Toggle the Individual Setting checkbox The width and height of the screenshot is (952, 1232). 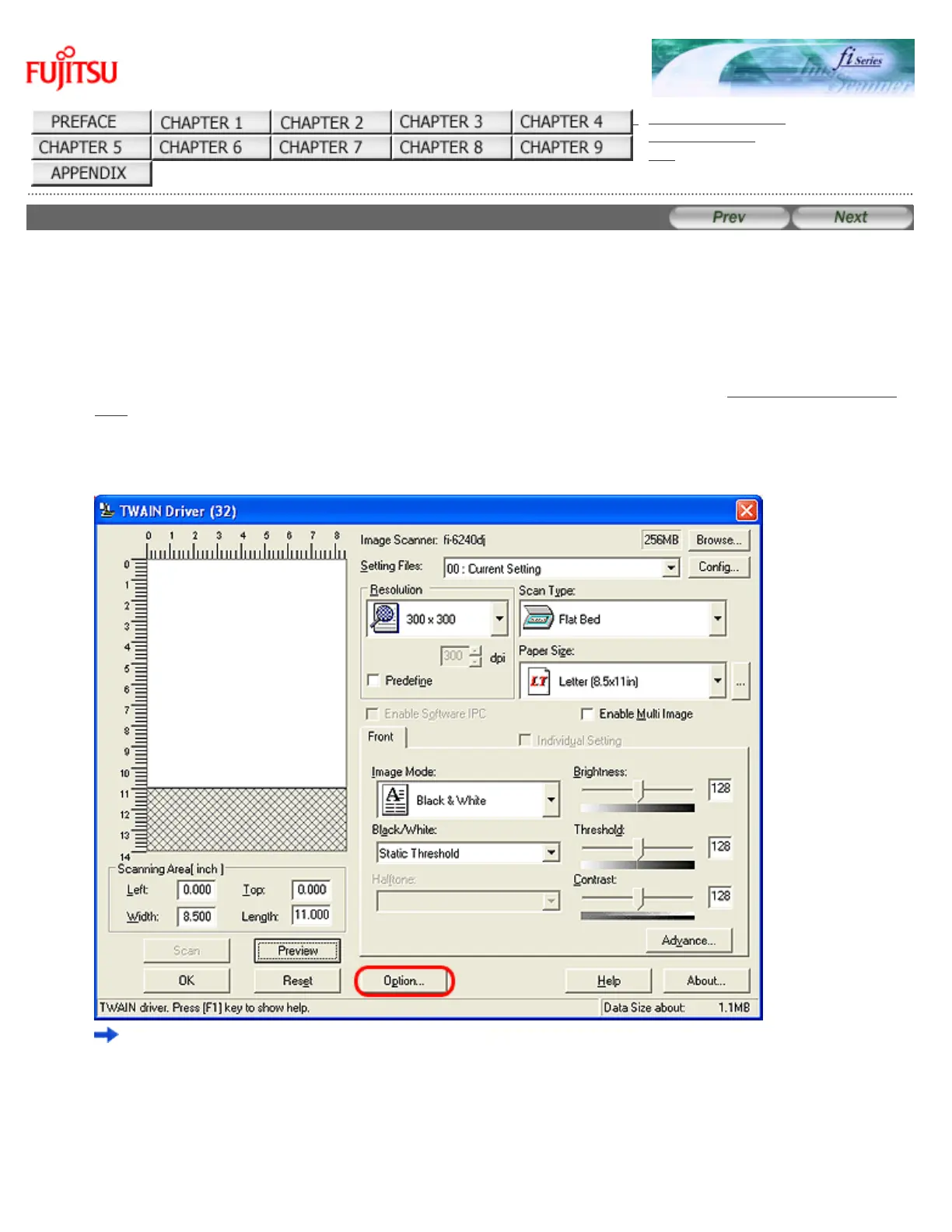pos(525,740)
